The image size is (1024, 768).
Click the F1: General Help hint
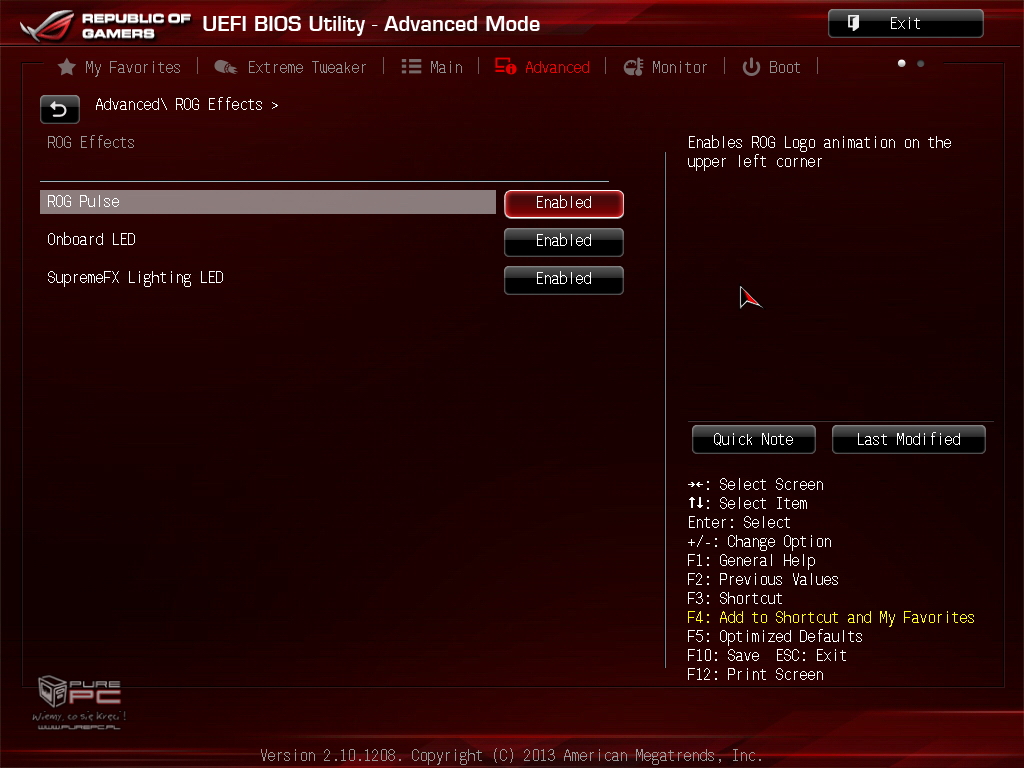[x=751, y=561]
